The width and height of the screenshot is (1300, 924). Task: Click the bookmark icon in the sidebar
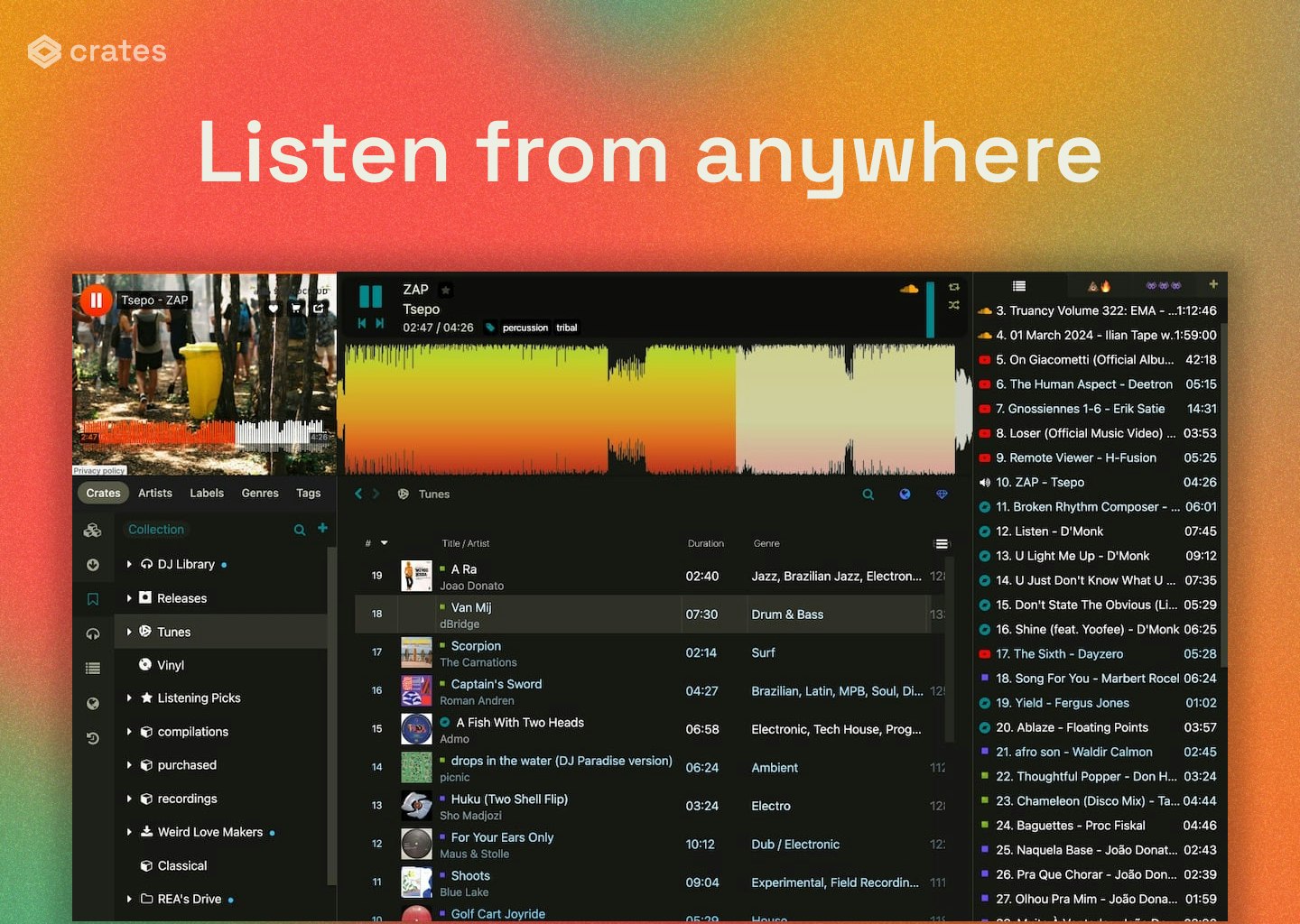click(x=92, y=599)
